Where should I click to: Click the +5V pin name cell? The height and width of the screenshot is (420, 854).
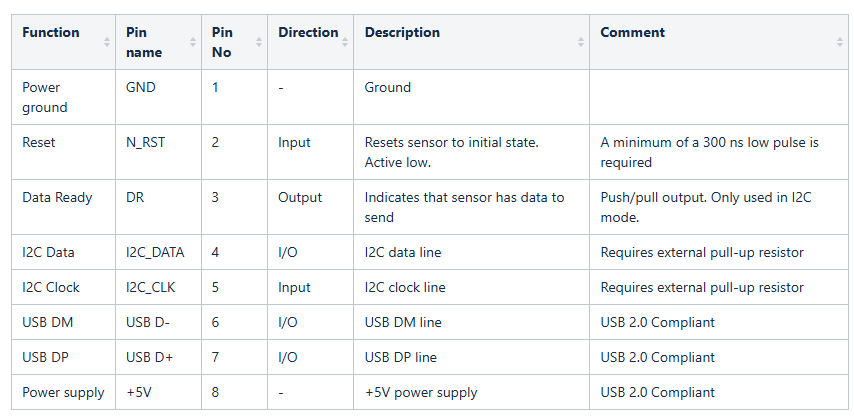[141, 392]
